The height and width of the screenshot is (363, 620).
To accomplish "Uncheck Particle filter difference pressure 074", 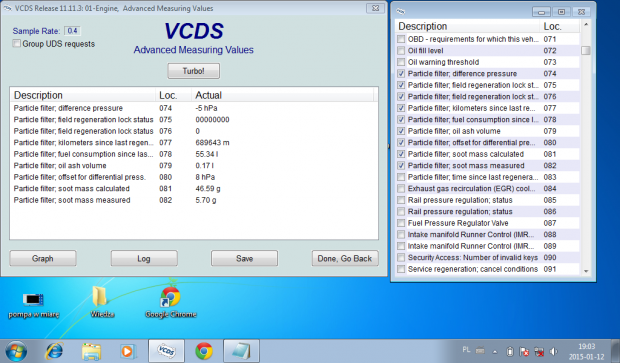I will pos(401,74).
